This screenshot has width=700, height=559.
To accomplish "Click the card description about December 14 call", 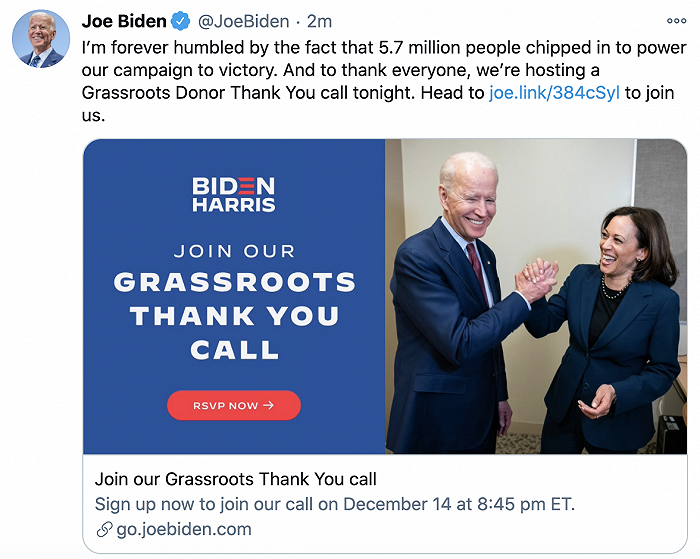I will [x=335, y=504].
